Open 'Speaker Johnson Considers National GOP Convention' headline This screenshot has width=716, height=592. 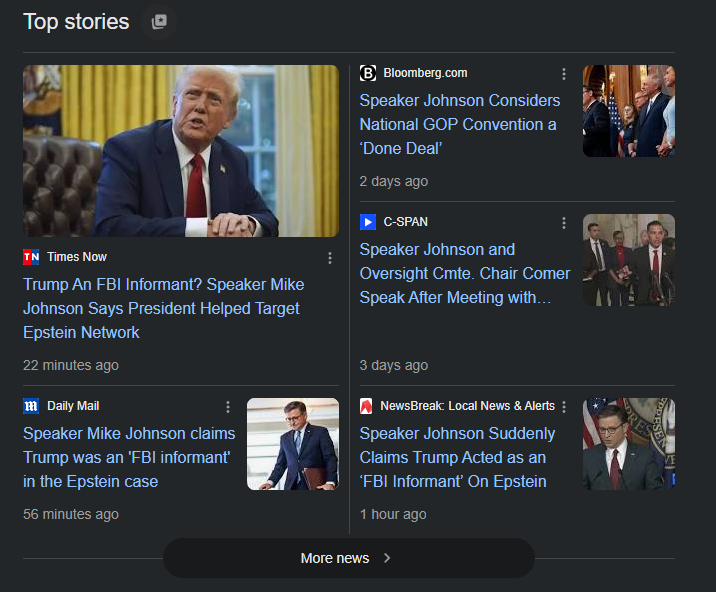click(459, 124)
